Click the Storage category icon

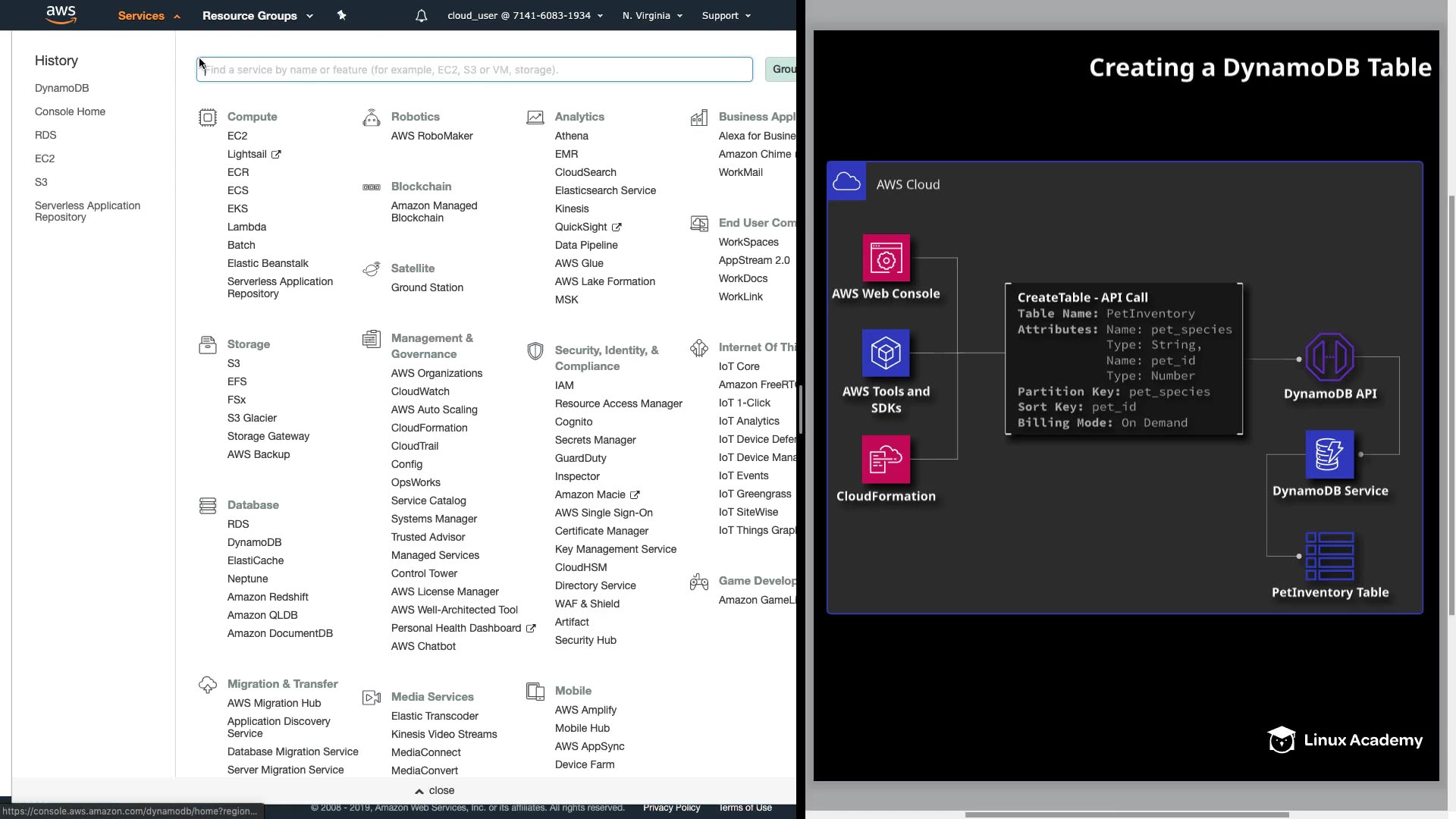coord(207,345)
